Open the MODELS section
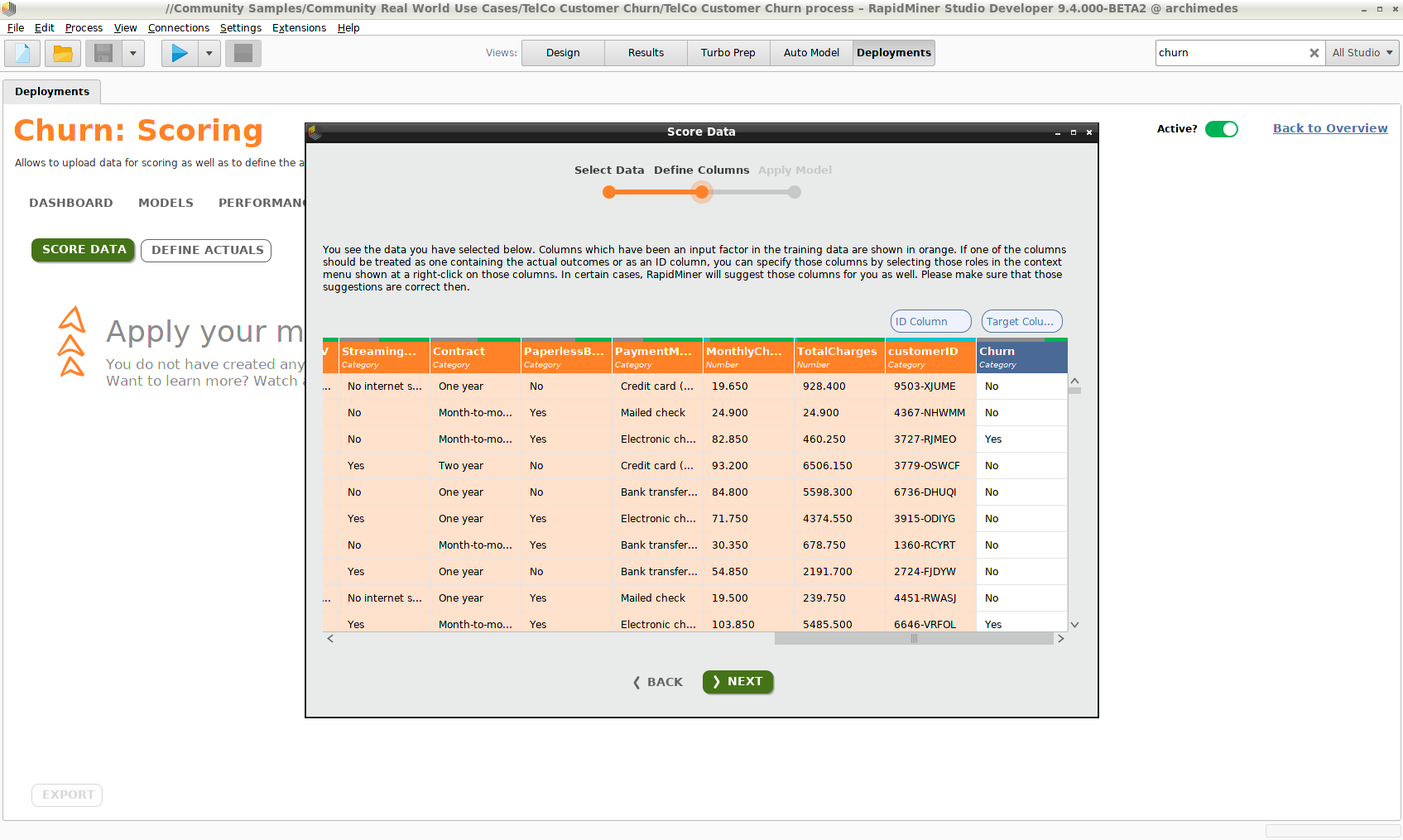Image resolution: width=1403 pixels, height=840 pixels. (x=166, y=203)
